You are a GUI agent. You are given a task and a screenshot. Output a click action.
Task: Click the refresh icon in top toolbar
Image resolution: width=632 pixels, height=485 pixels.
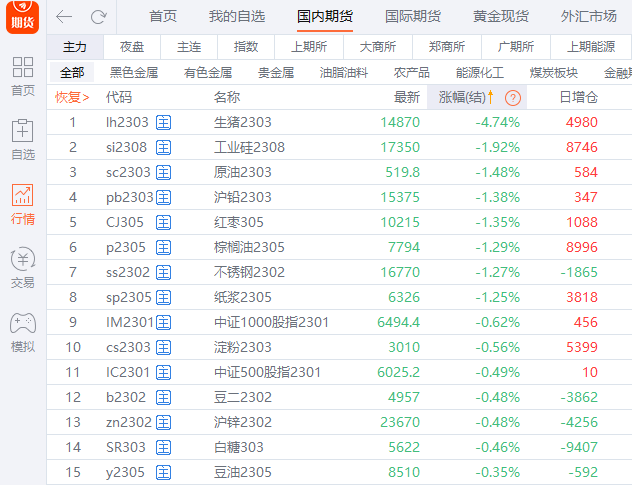click(x=98, y=17)
